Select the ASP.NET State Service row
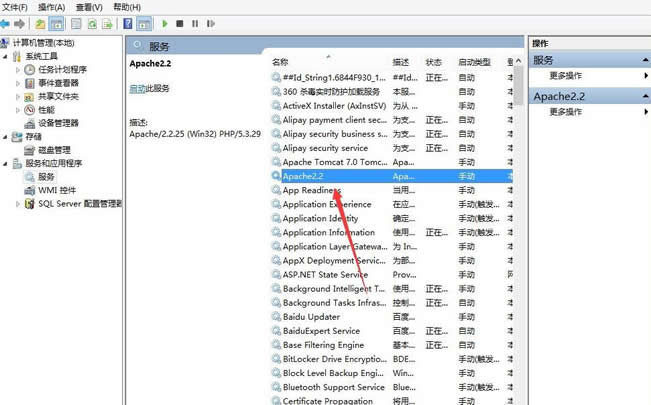The width and height of the screenshot is (651, 405). click(x=392, y=275)
